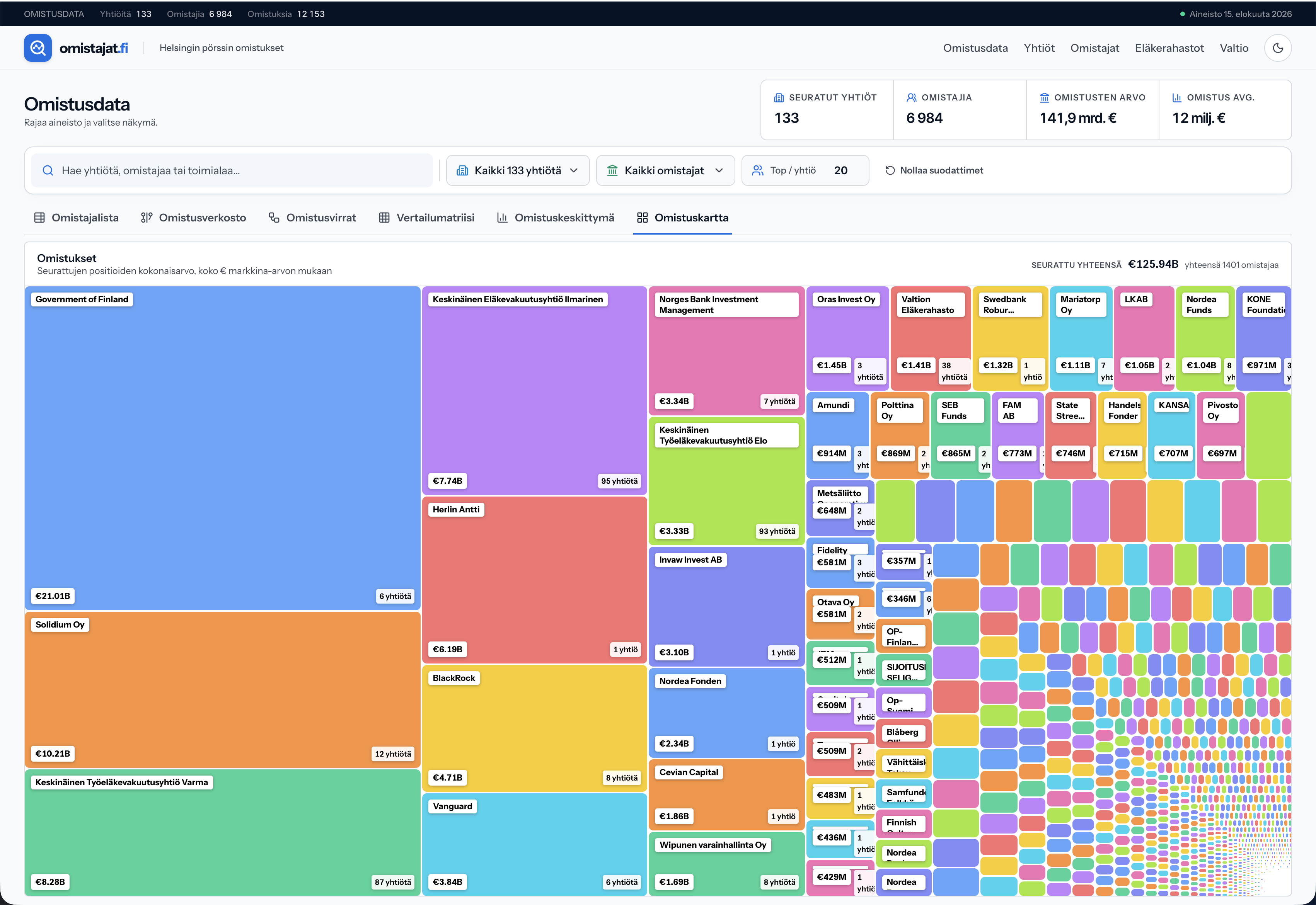Go to the Yhtiöt page
The width and height of the screenshot is (1316, 905).
click(1039, 48)
